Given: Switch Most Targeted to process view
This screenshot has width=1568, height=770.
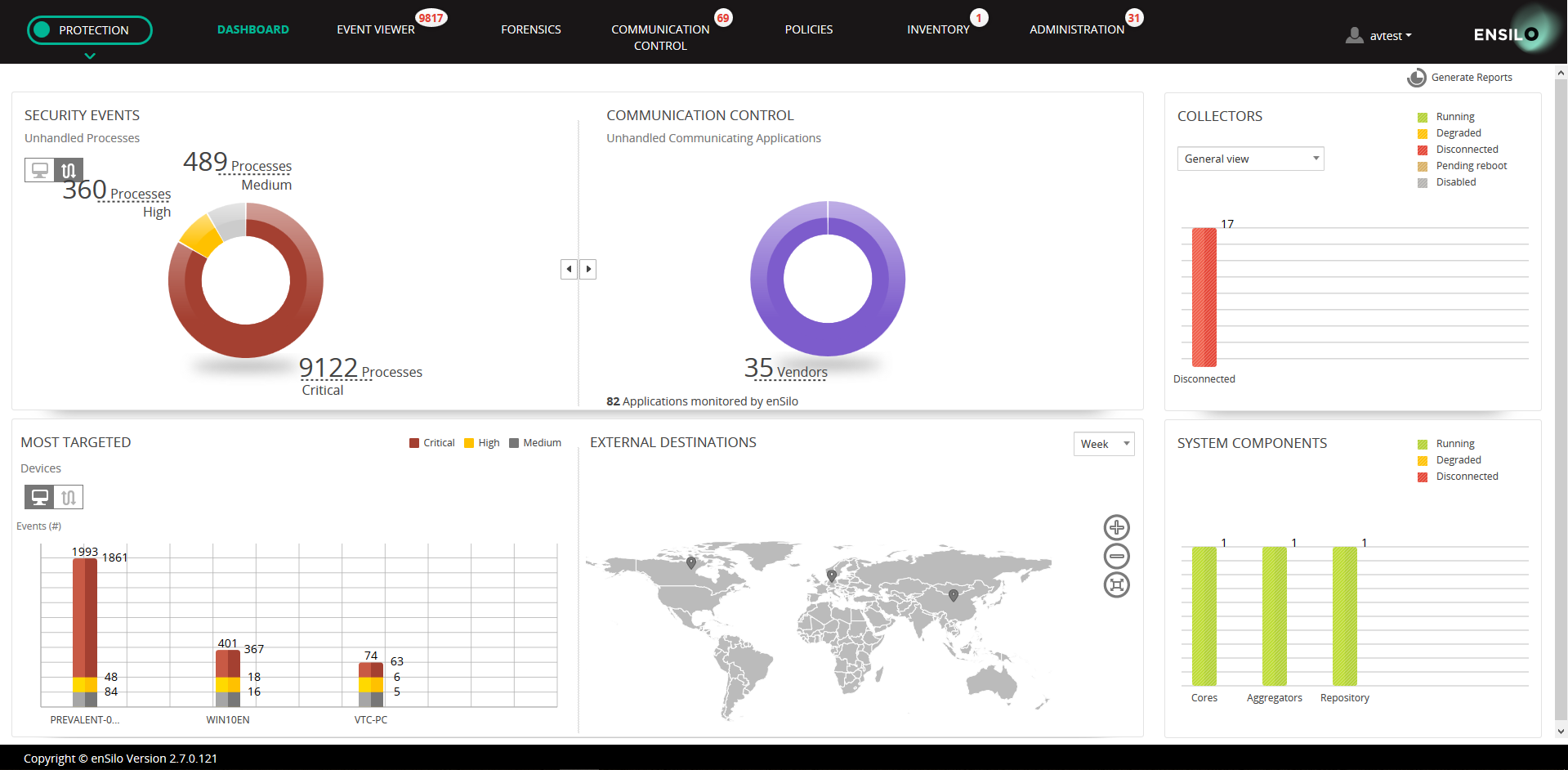Looking at the screenshot, I should click(69, 497).
